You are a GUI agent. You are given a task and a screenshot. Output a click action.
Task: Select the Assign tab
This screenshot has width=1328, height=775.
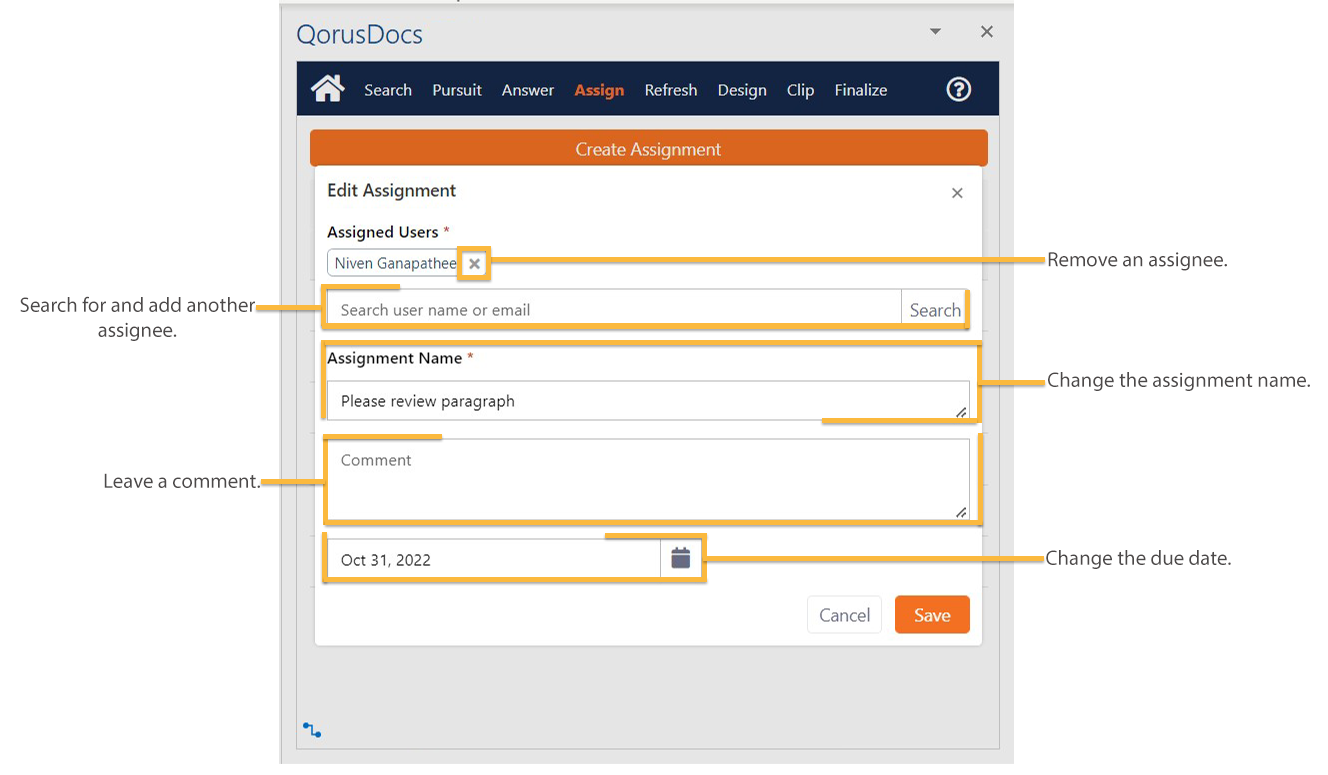(x=599, y=90)
